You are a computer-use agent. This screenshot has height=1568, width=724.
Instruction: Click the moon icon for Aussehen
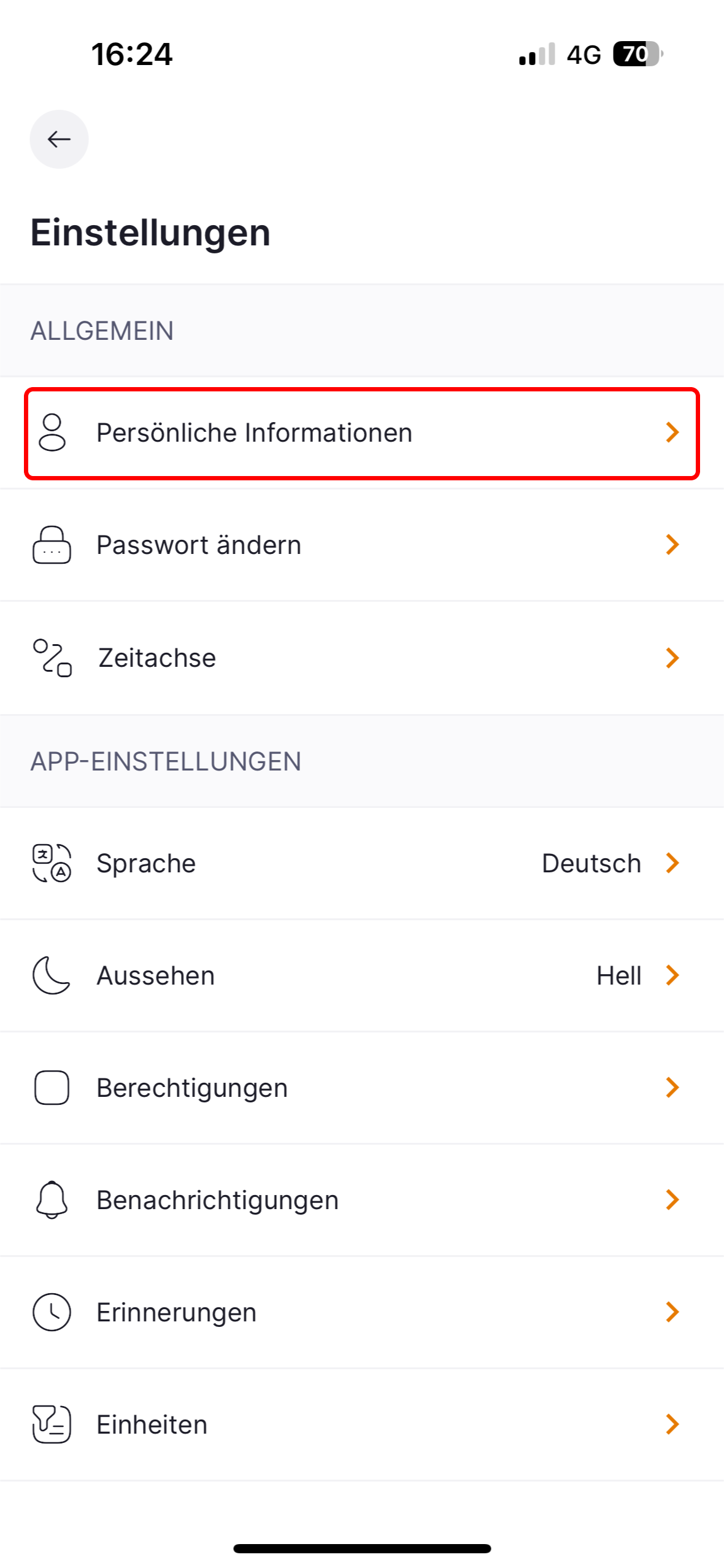point(52,975)
